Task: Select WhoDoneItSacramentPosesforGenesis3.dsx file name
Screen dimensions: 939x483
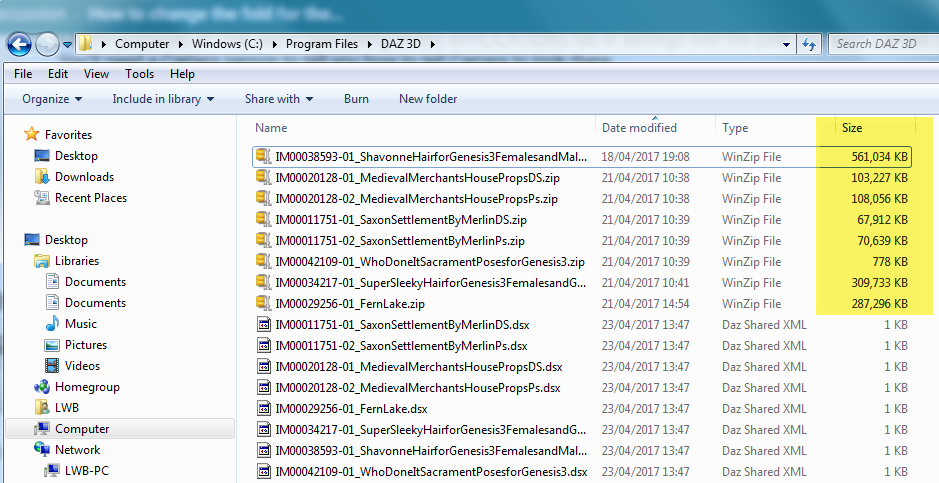Action: 431,472
